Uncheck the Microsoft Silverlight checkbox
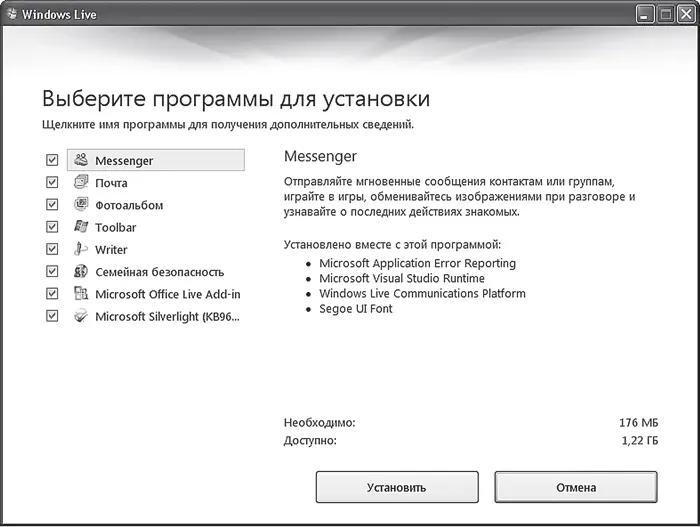700x527 pixels. coord(52,316)
